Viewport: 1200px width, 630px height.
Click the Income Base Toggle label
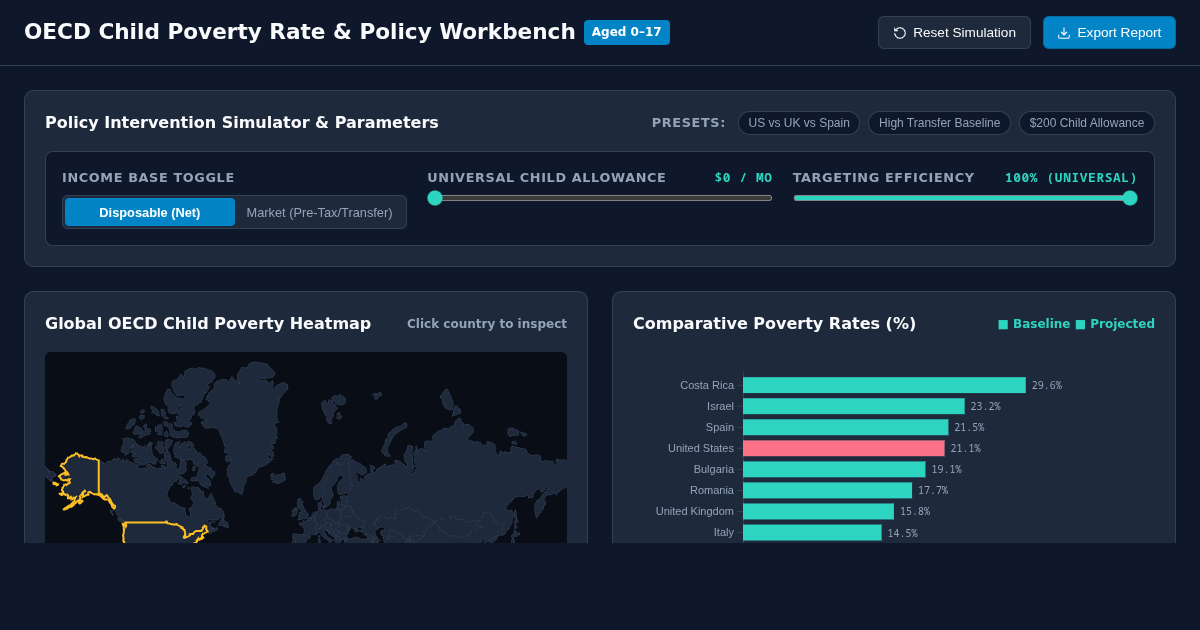pos(148,178)
